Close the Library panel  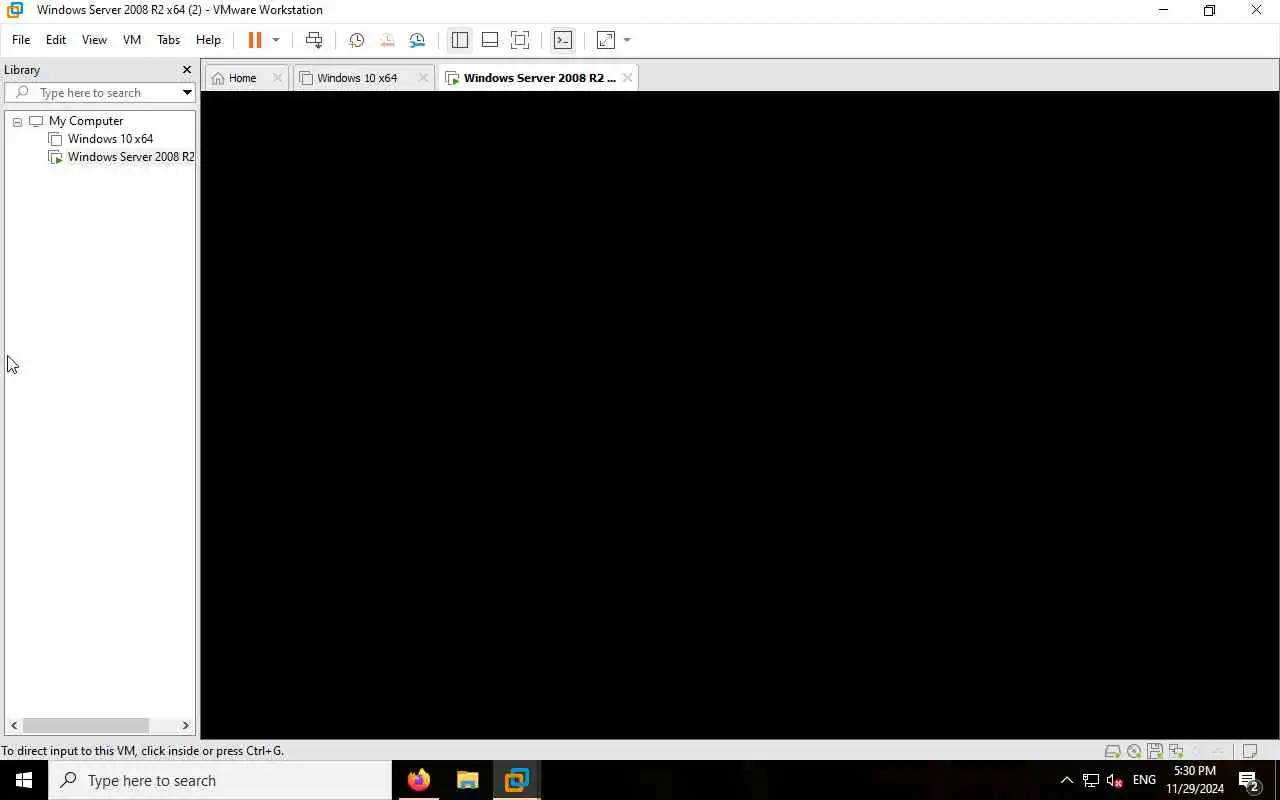click(186, 70)
